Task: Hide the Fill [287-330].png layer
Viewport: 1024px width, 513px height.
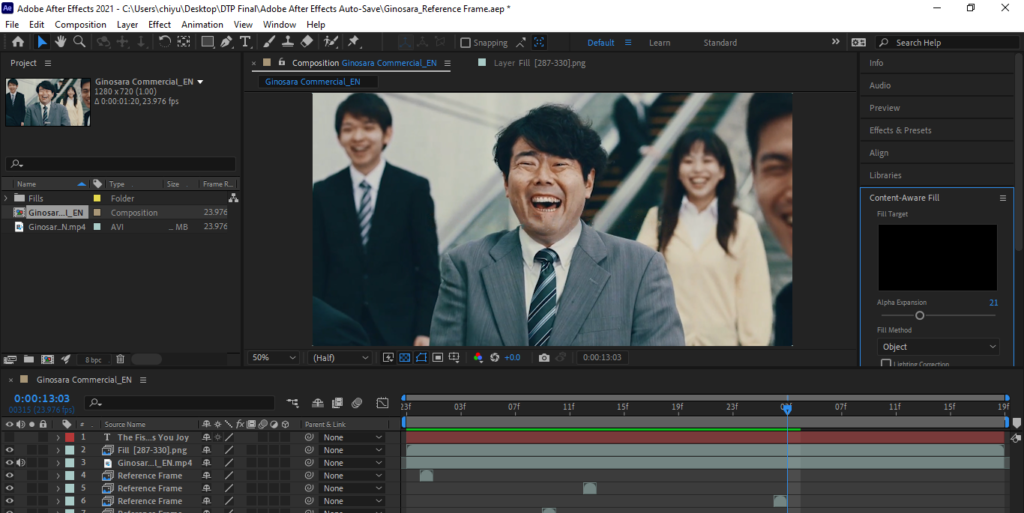Action: [10, 450]
